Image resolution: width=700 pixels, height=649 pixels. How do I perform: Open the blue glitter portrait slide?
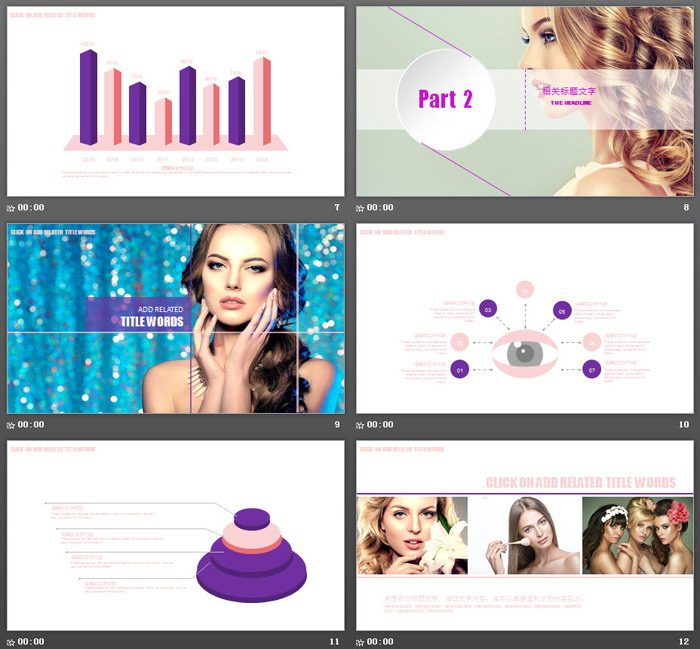[176, 318]
